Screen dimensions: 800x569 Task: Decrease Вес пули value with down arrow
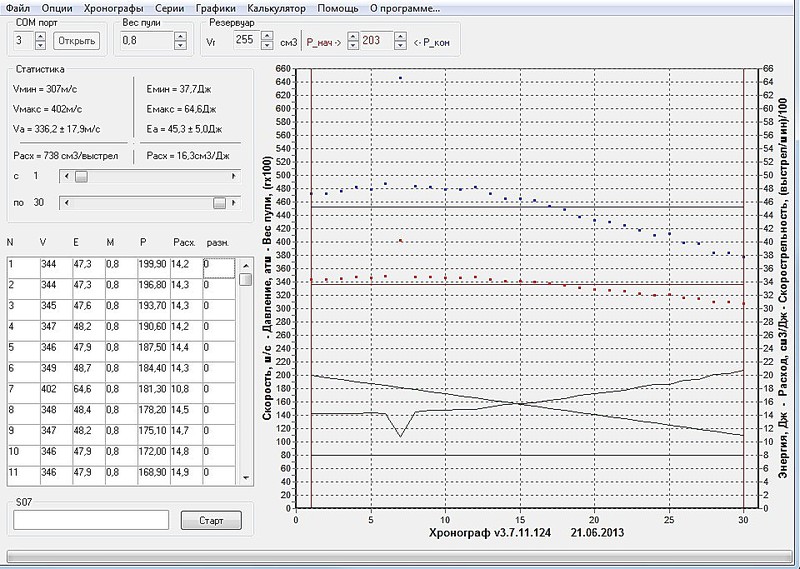coord(180,46)
